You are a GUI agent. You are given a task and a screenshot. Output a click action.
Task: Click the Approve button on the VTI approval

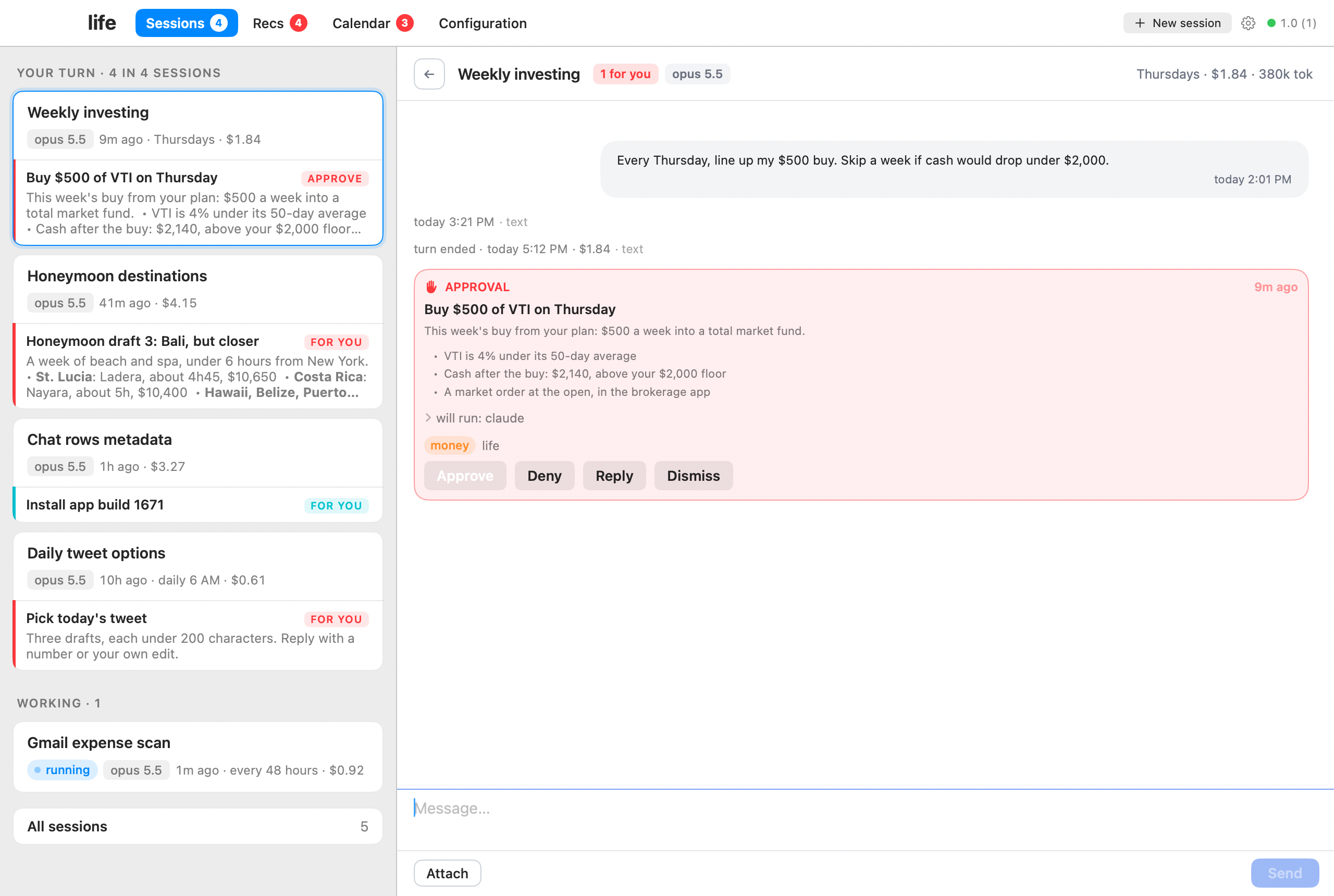[x=465, y=476]
